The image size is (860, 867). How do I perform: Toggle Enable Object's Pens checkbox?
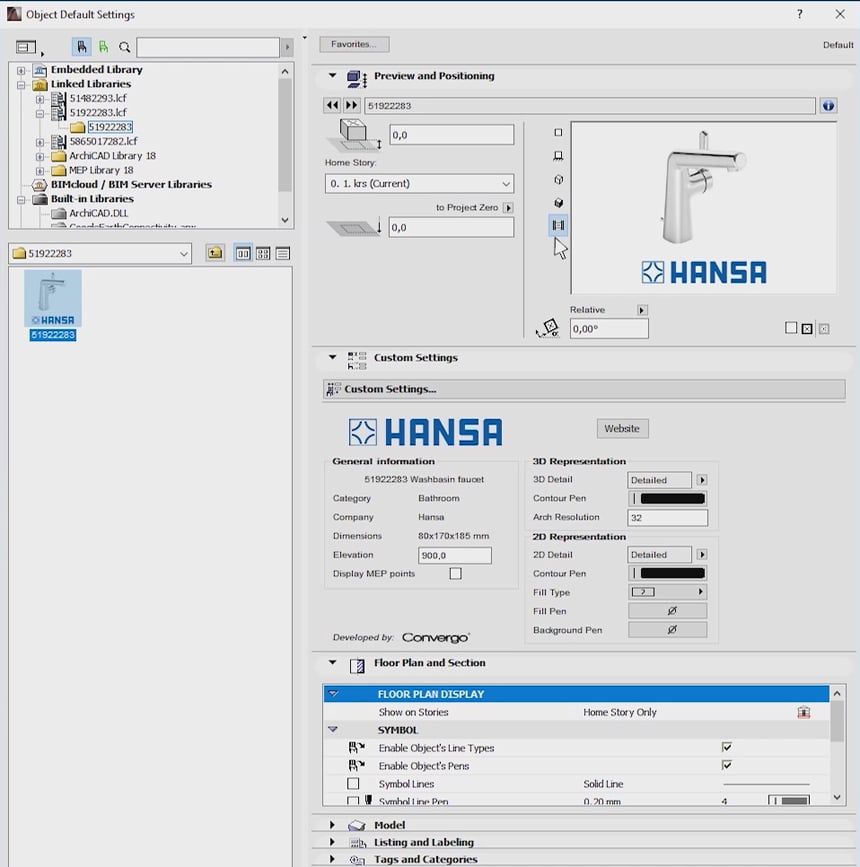pos(727,765)
